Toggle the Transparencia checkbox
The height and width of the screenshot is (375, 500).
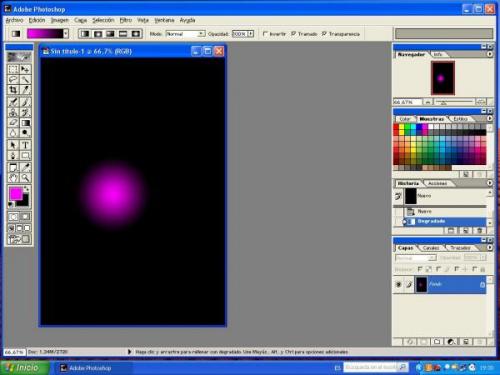pos(324,34)
